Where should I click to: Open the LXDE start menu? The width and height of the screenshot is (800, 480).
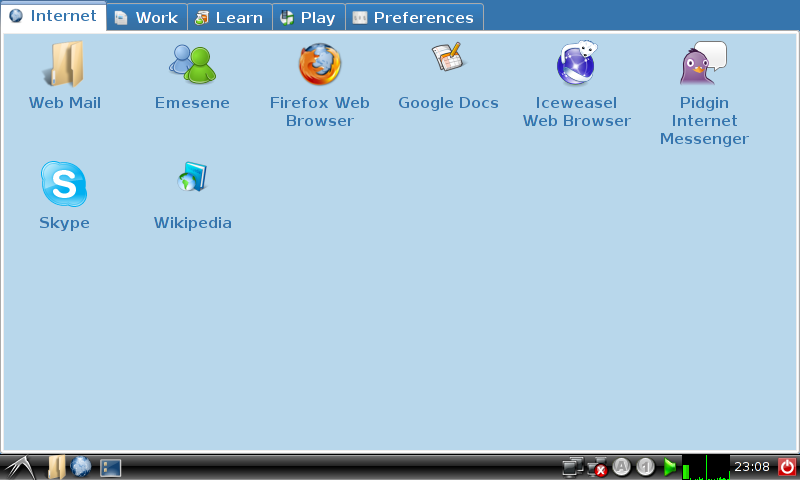tap(18, 467)
